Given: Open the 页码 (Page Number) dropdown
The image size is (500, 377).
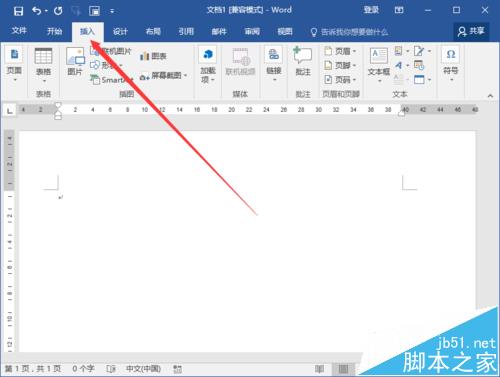Looking at the screenshot, I should (x=340, y=80).
